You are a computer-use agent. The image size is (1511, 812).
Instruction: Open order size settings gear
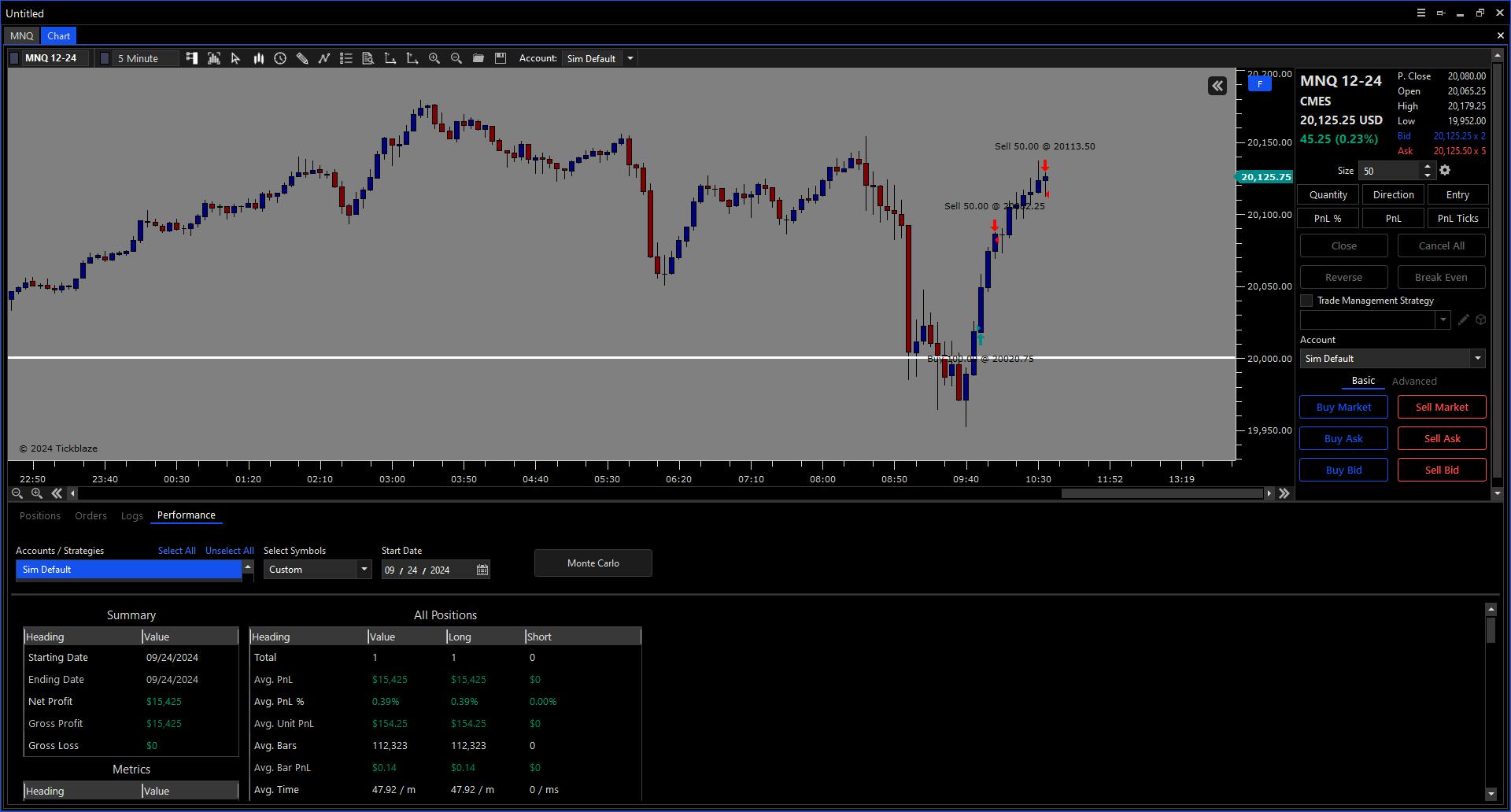click(x=1445, y=170)
